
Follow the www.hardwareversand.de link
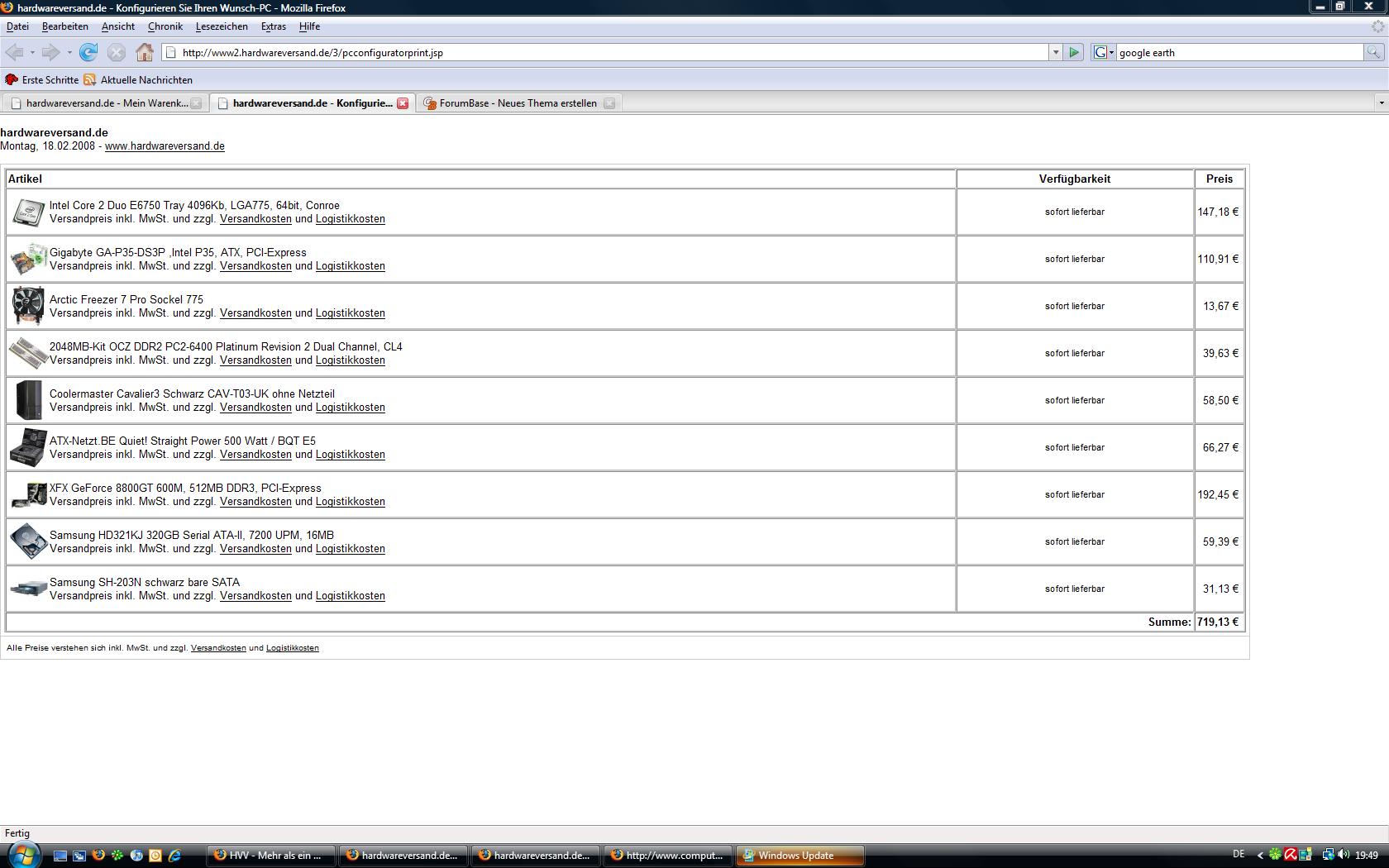tap(165, 146)
